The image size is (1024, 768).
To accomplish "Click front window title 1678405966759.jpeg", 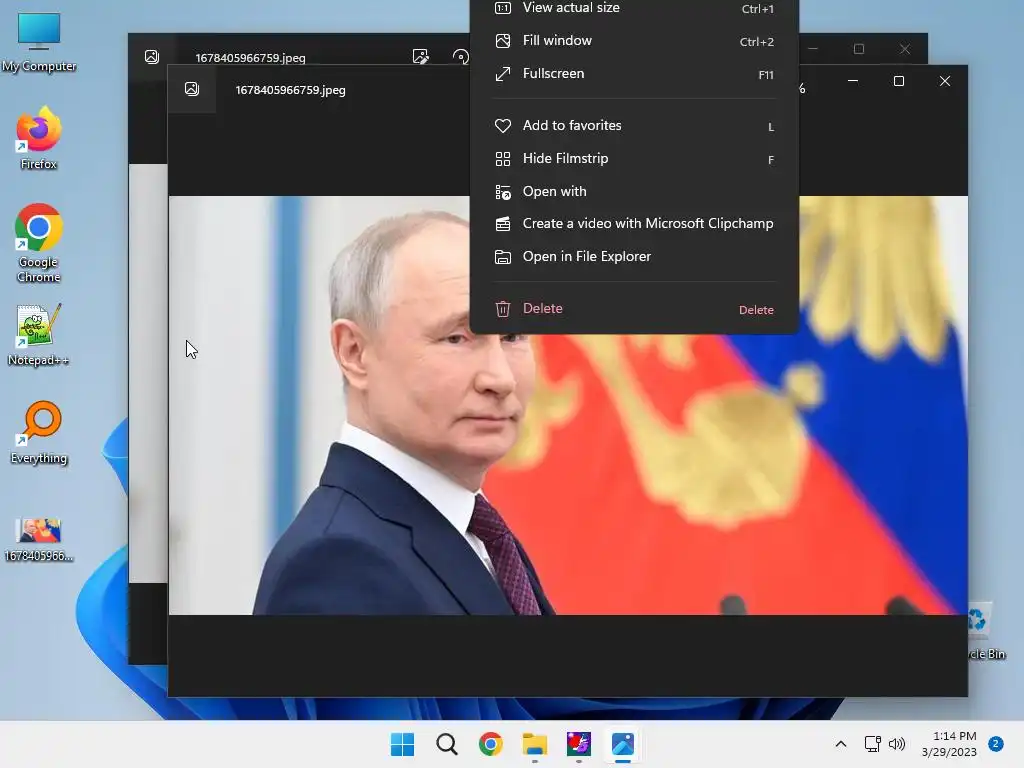I will click(x=291, y=90).
